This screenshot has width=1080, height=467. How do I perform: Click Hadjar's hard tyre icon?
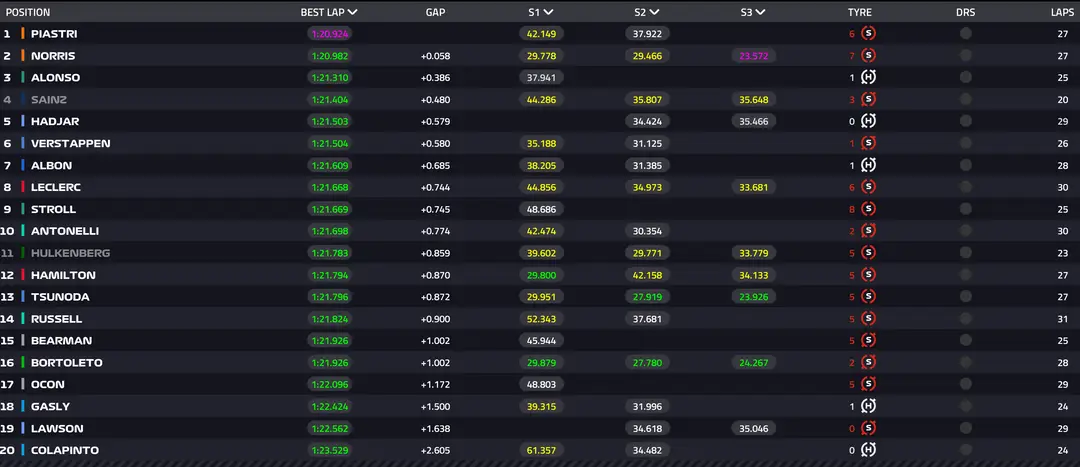tap(869, 121)
